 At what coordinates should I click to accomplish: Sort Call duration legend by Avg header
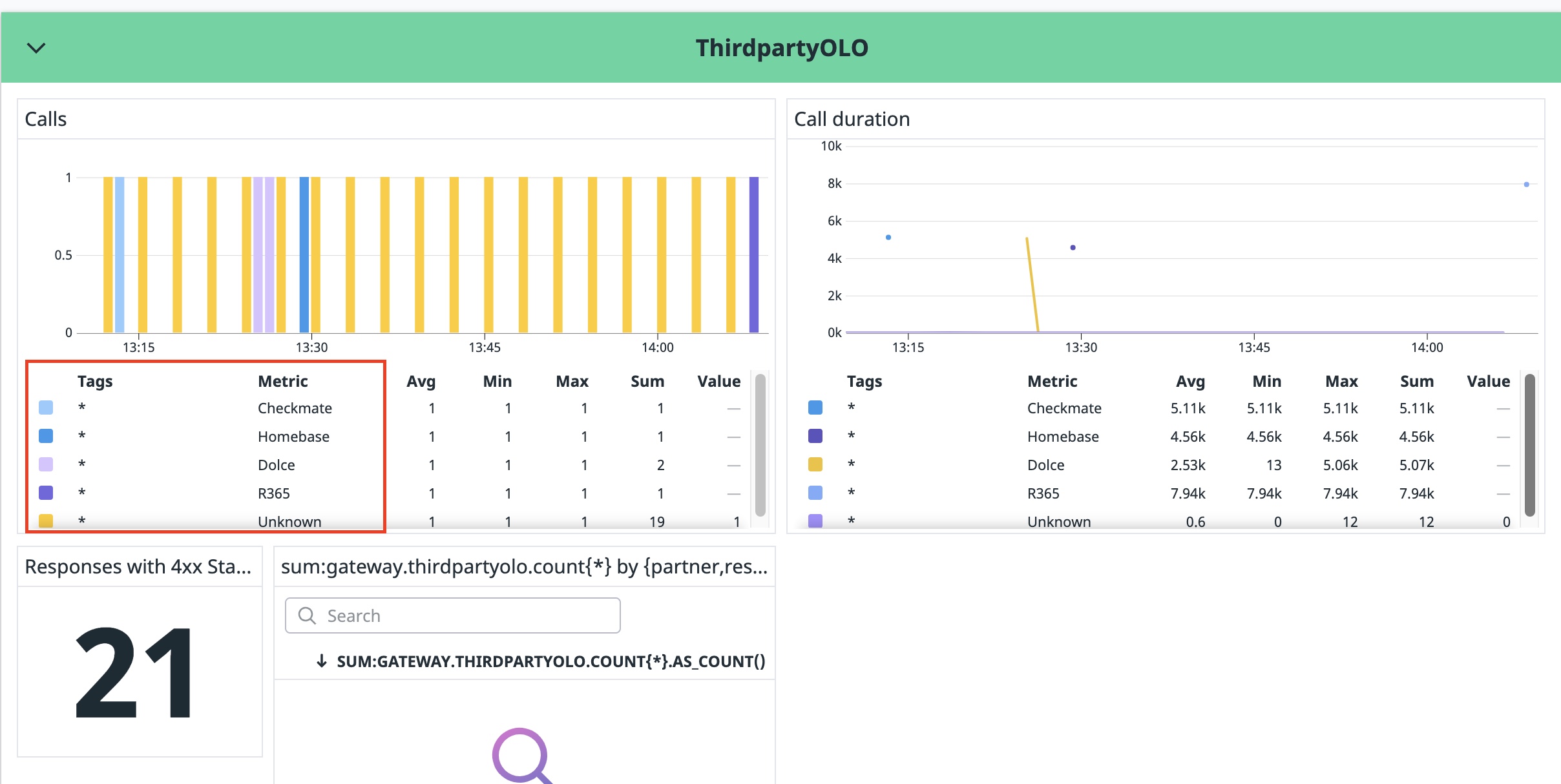1190,381
